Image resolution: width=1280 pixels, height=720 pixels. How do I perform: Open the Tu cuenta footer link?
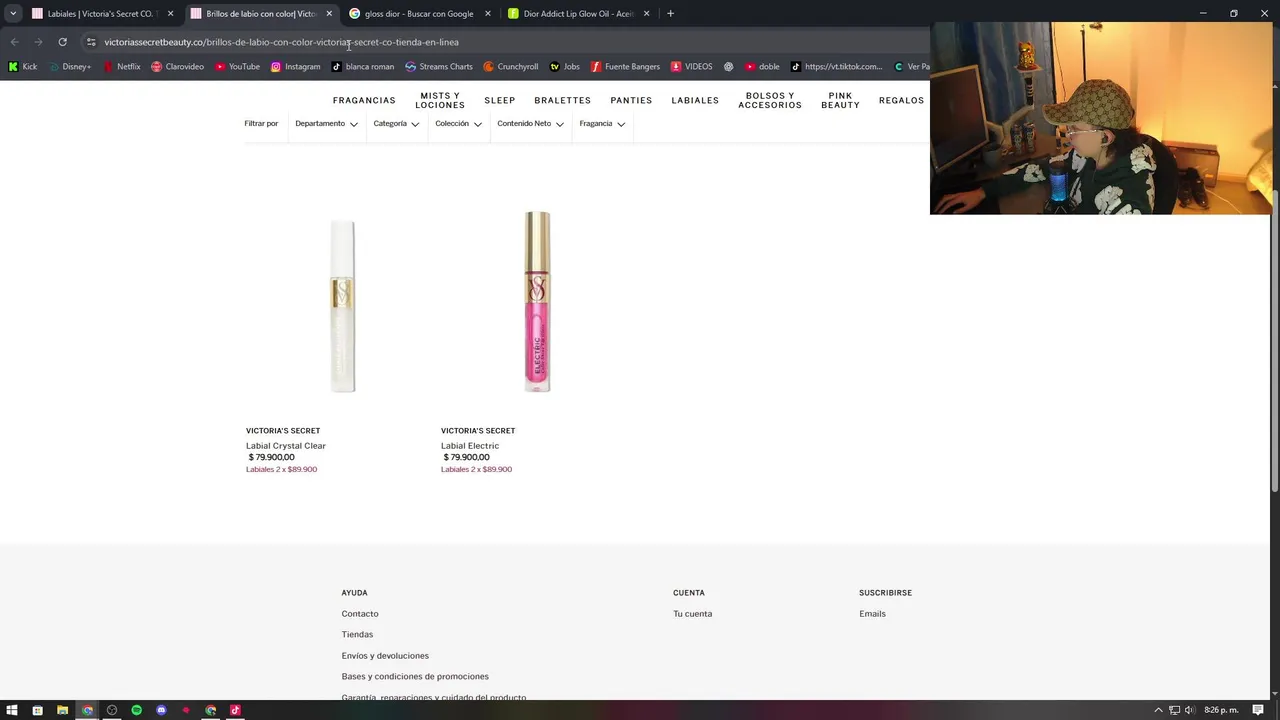pos(692,614)
